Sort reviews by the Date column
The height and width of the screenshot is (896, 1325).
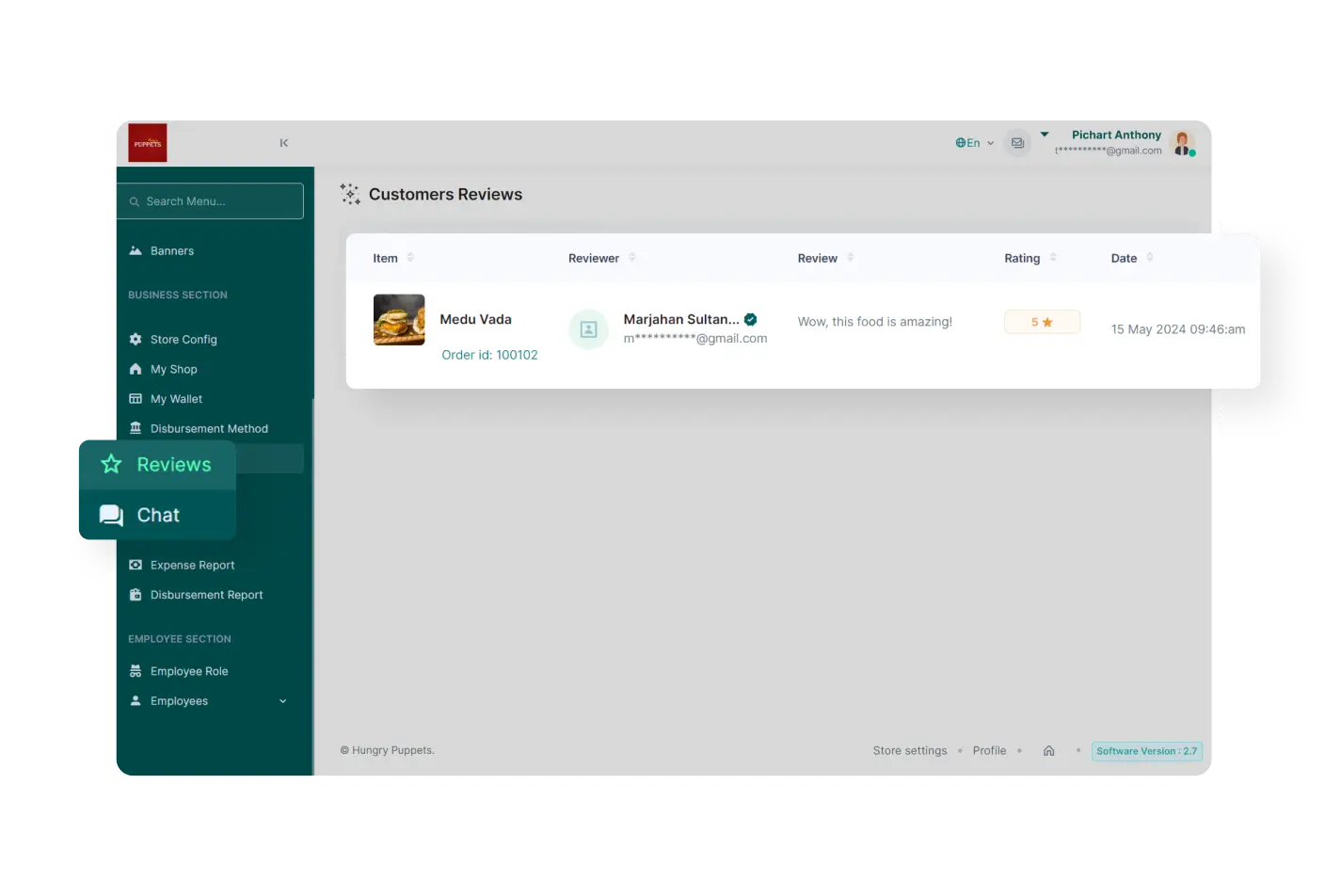(x=1150, y=258)
